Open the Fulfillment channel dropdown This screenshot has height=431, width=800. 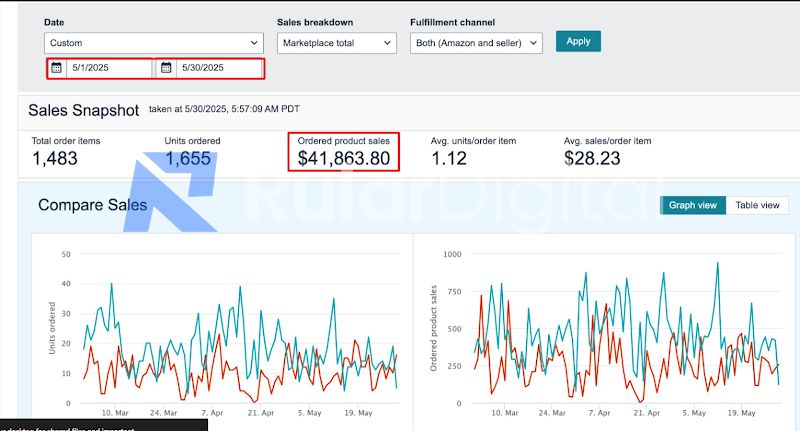click(476, 43)
